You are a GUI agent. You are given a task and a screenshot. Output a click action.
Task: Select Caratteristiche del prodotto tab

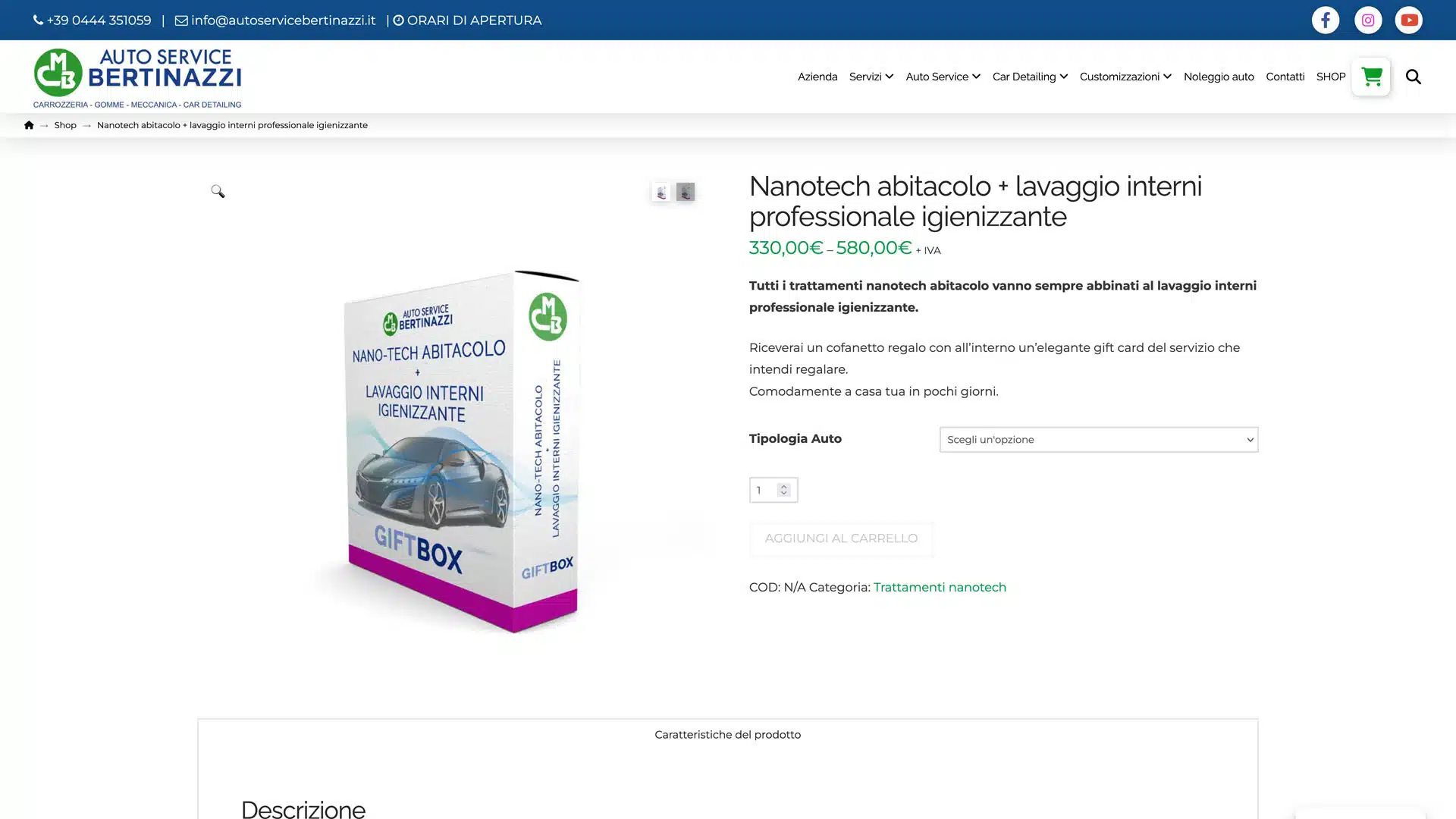728,735
